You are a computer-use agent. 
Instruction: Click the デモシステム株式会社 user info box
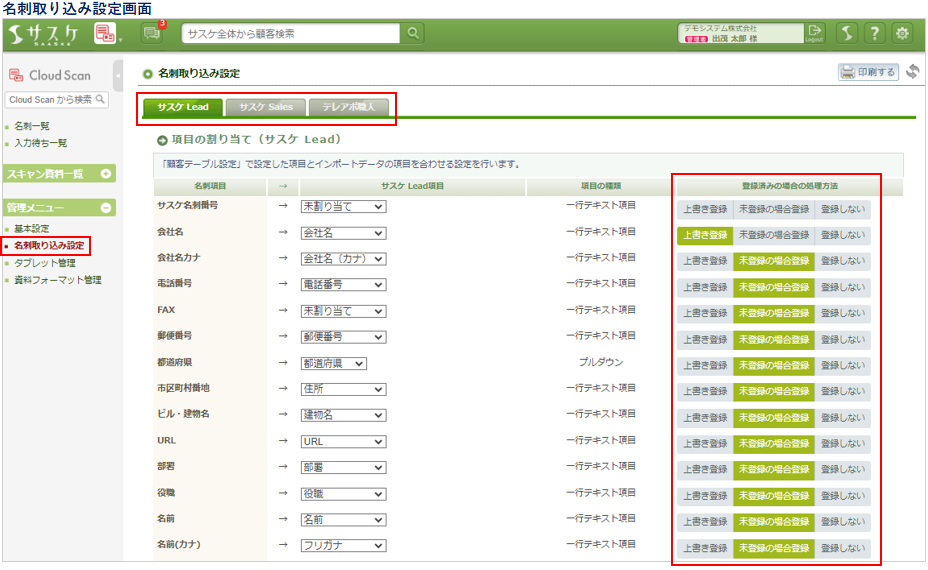[x=740, y=33]
